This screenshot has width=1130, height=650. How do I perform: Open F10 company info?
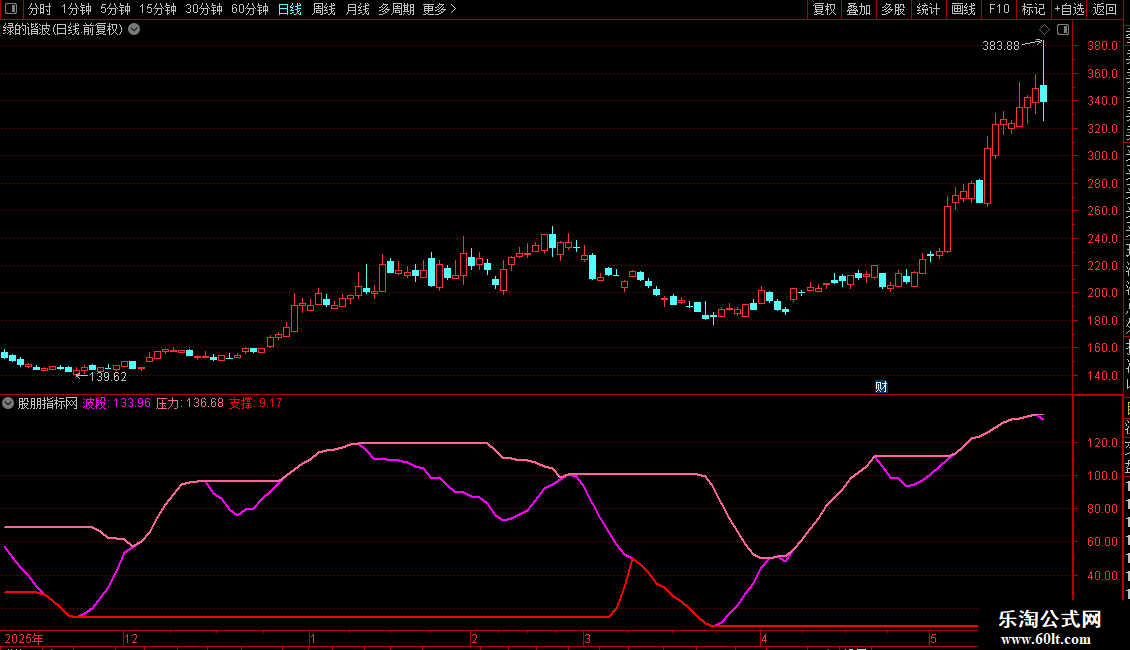(999, 9)
